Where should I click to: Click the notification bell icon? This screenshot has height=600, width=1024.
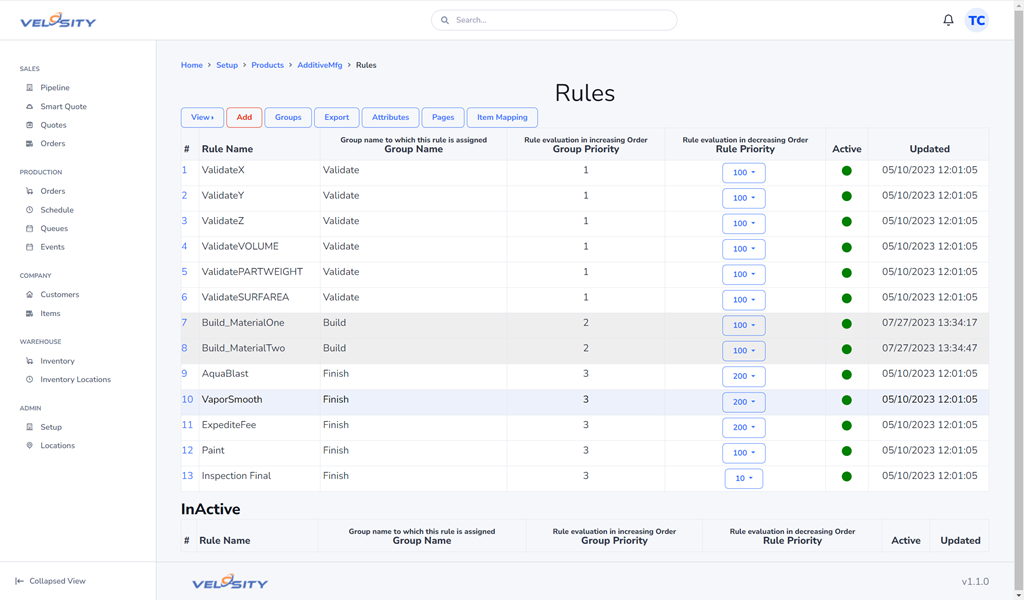(948, 20)
